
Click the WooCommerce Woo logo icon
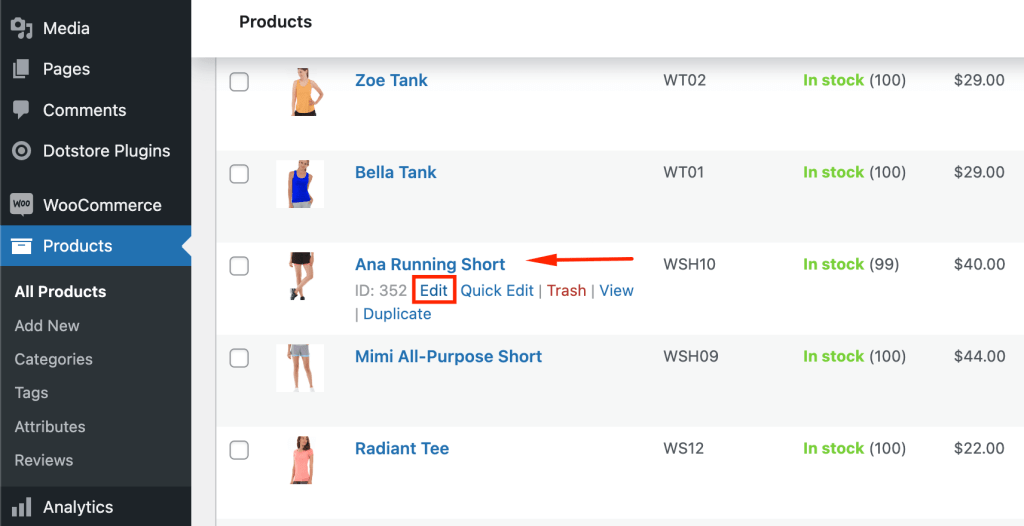point(22,205)
